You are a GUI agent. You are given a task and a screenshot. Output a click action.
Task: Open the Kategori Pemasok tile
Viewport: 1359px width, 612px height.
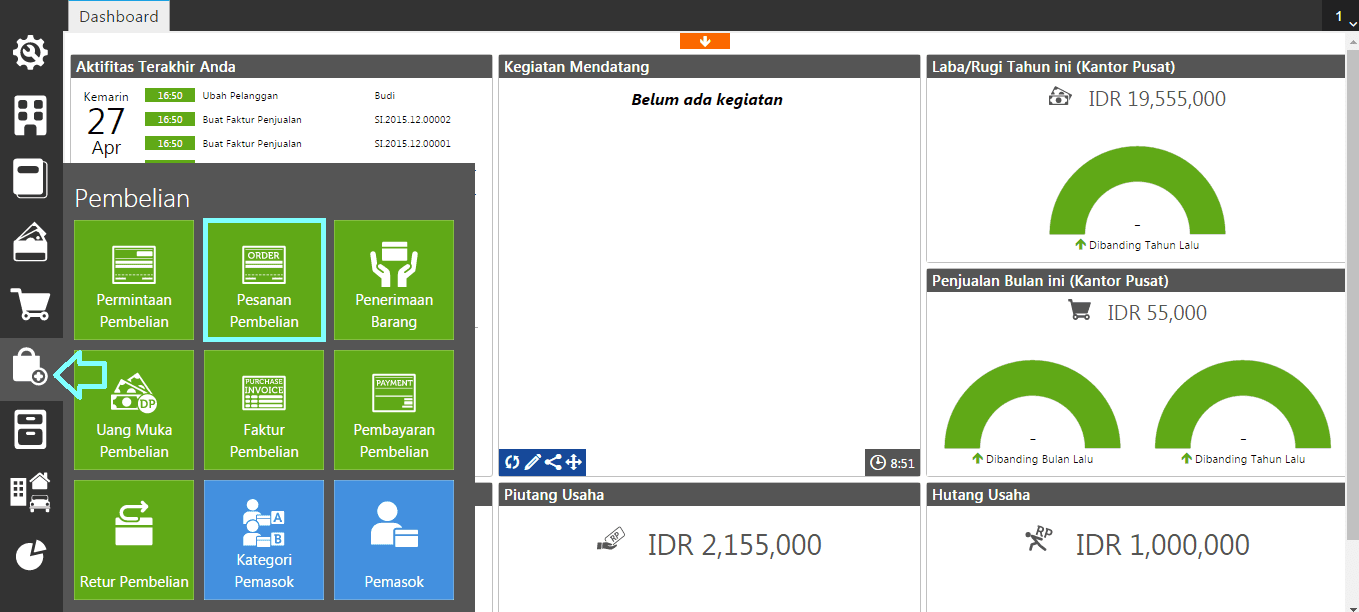coord(263,540)
